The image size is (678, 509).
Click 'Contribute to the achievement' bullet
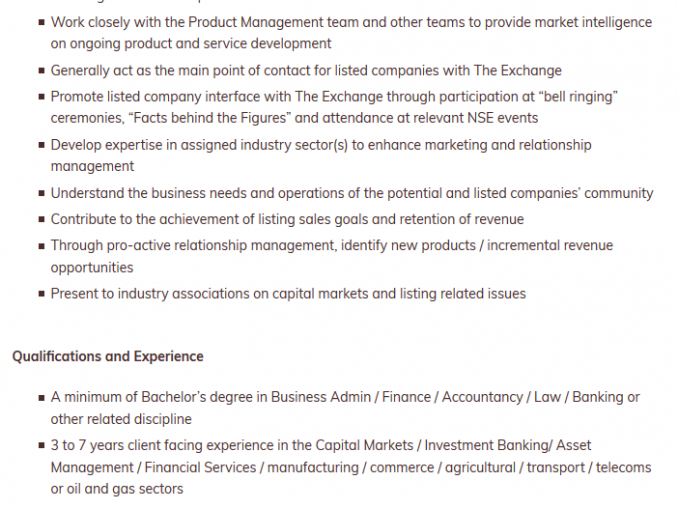point(287,219)
